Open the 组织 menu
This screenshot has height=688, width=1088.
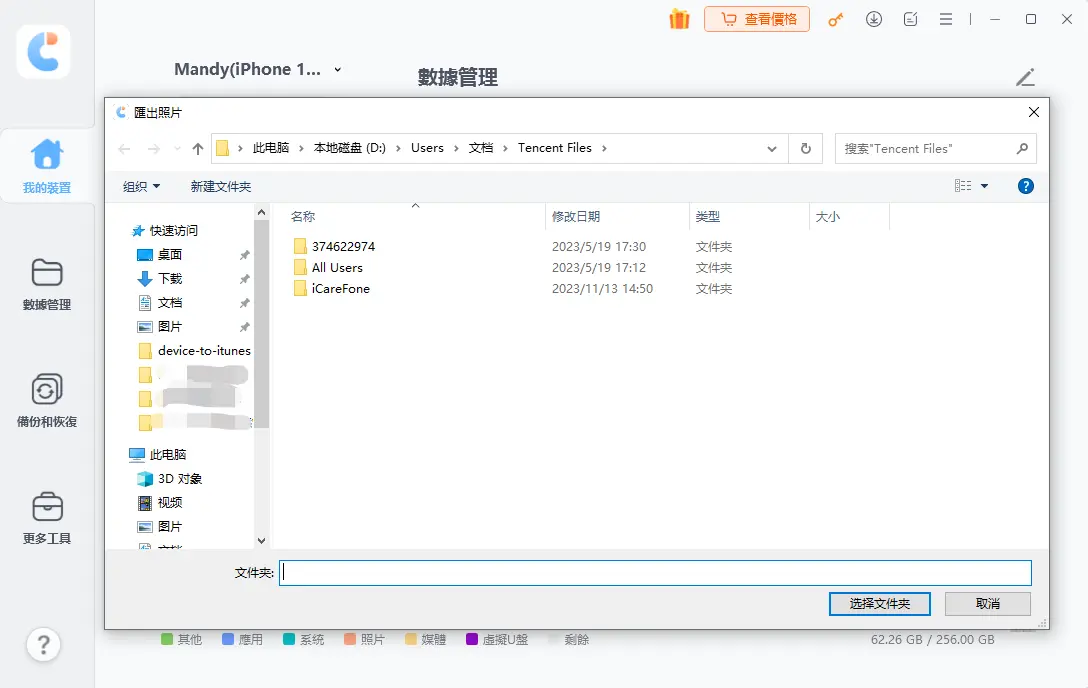pyautogui.click(x=142, y=186)
